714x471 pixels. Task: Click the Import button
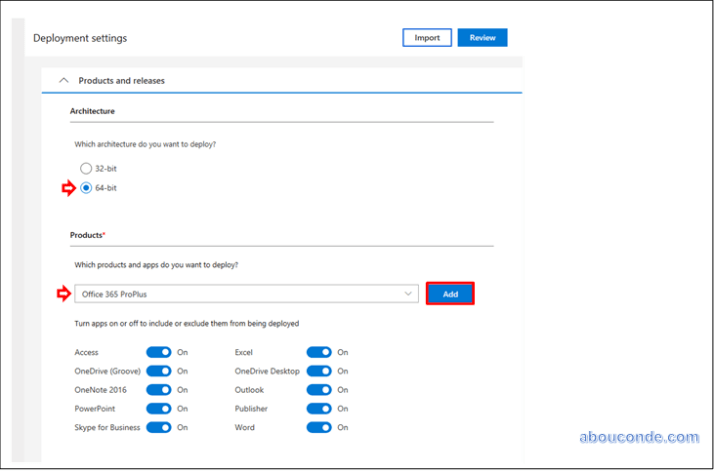427,38
